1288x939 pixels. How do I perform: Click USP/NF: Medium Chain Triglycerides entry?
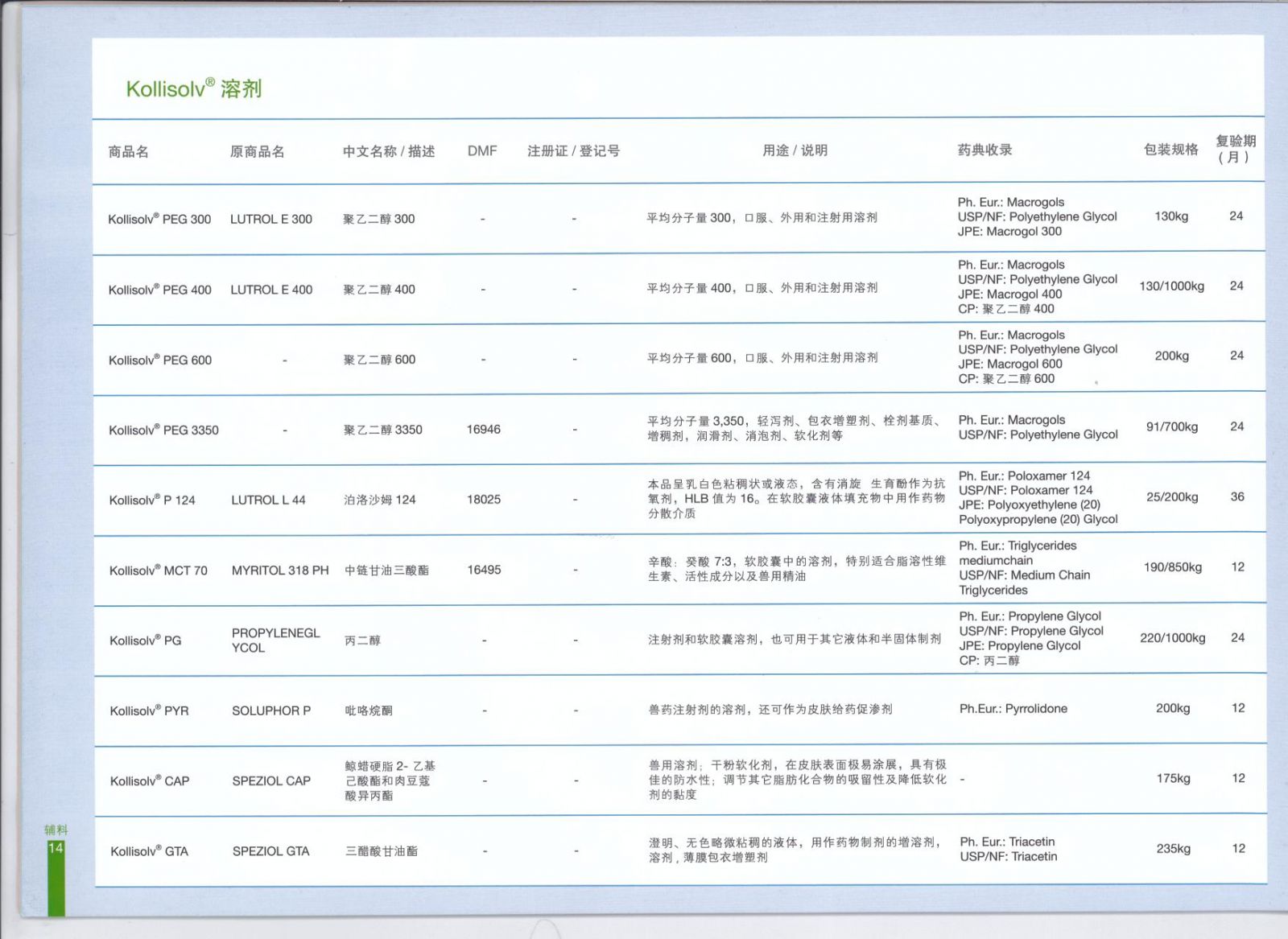point(1025,583)
